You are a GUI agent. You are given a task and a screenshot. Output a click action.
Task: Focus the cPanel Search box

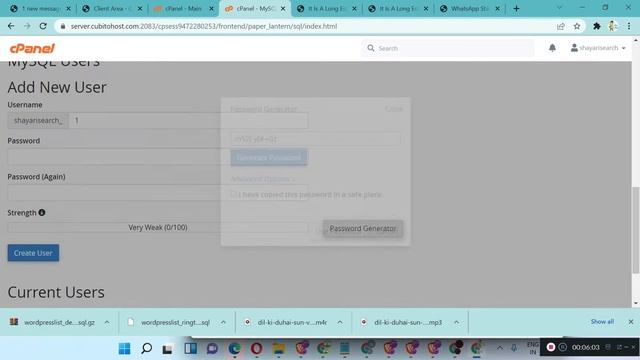[x=448, y=48]
